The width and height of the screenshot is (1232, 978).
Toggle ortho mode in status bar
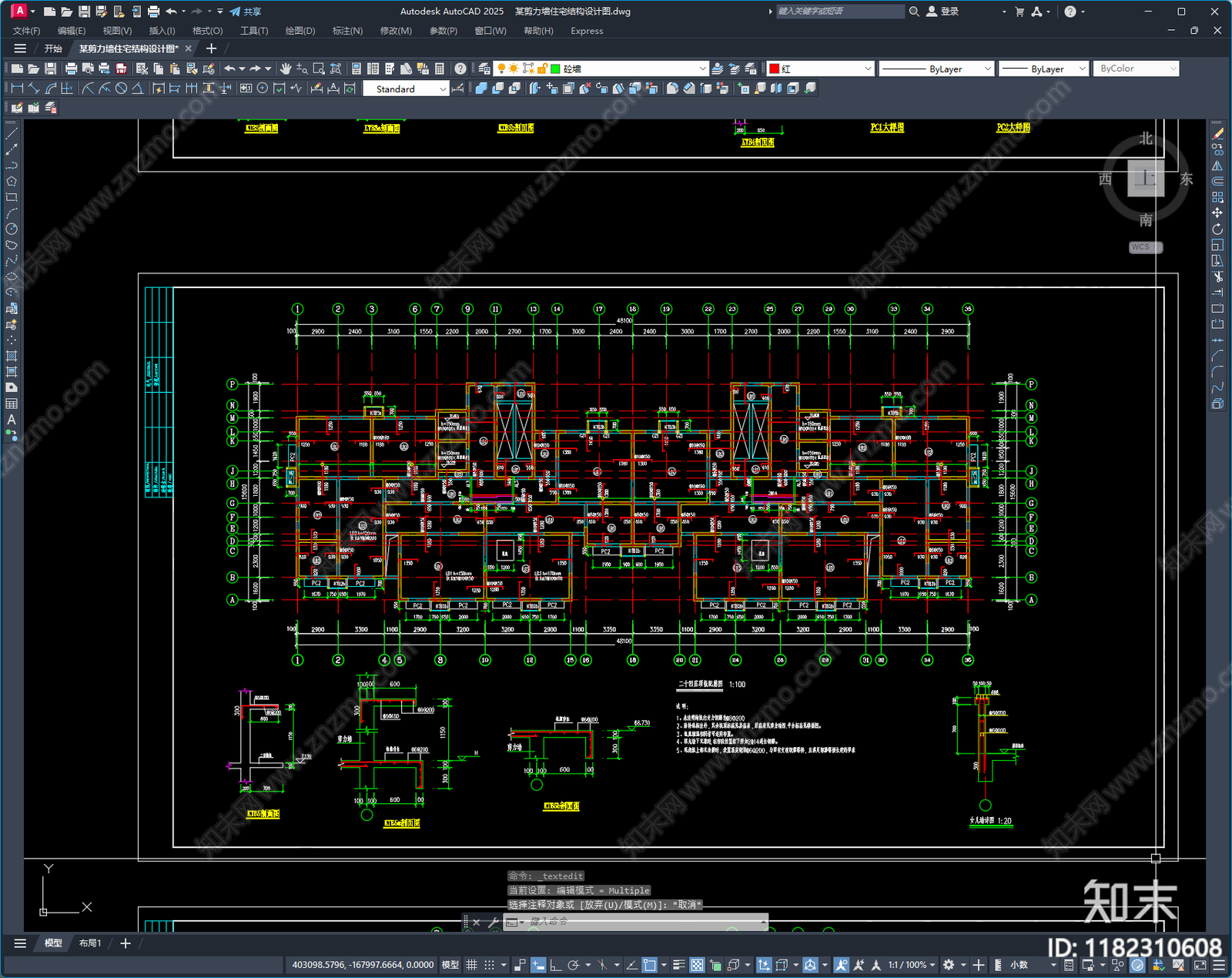click(x=555, y=965)
